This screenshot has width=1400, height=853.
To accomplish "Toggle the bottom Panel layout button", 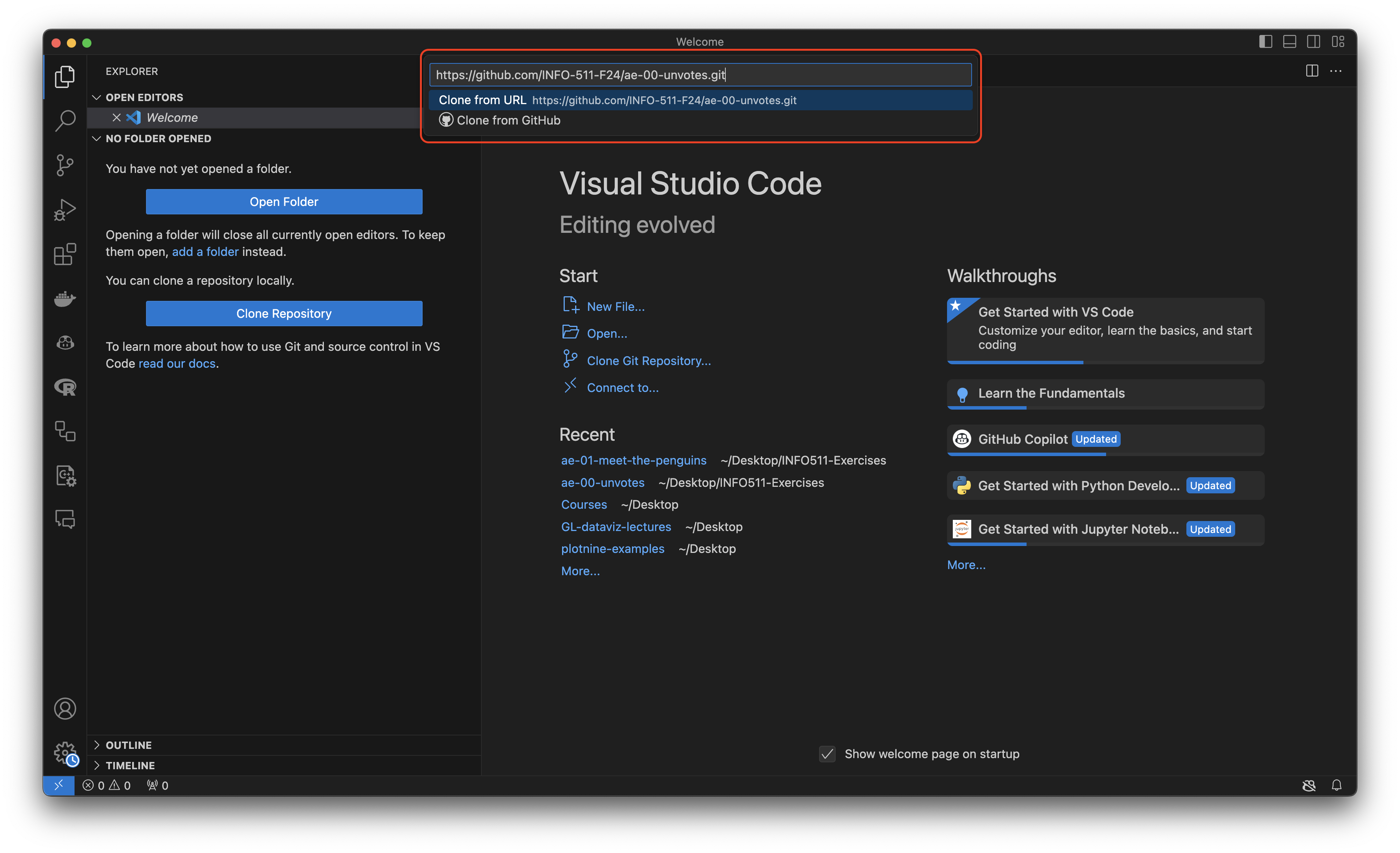I will [x=1289, y=41].
